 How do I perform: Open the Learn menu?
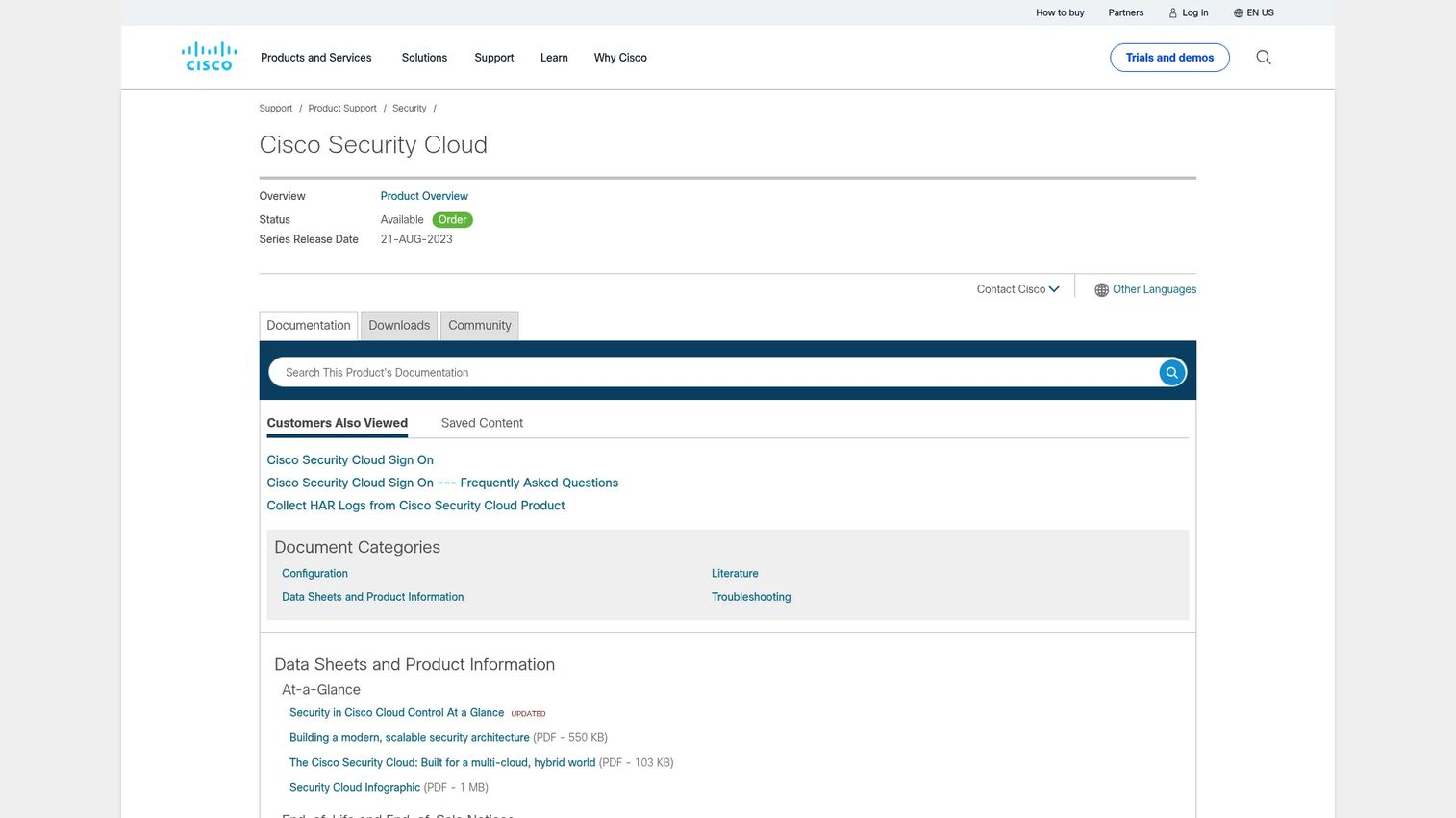coord(554,58)
